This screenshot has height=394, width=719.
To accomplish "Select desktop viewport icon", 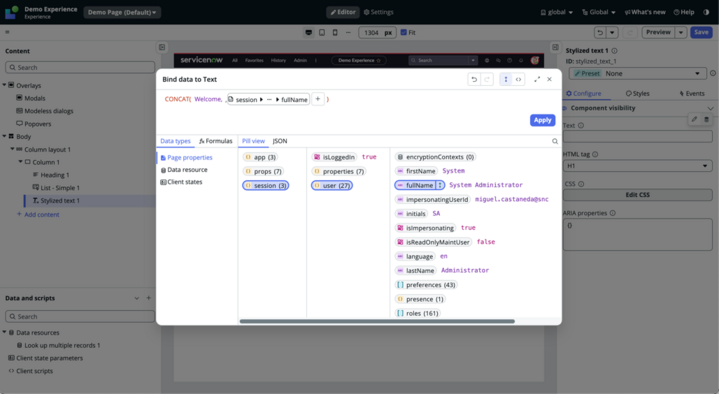I will point(309,33).
